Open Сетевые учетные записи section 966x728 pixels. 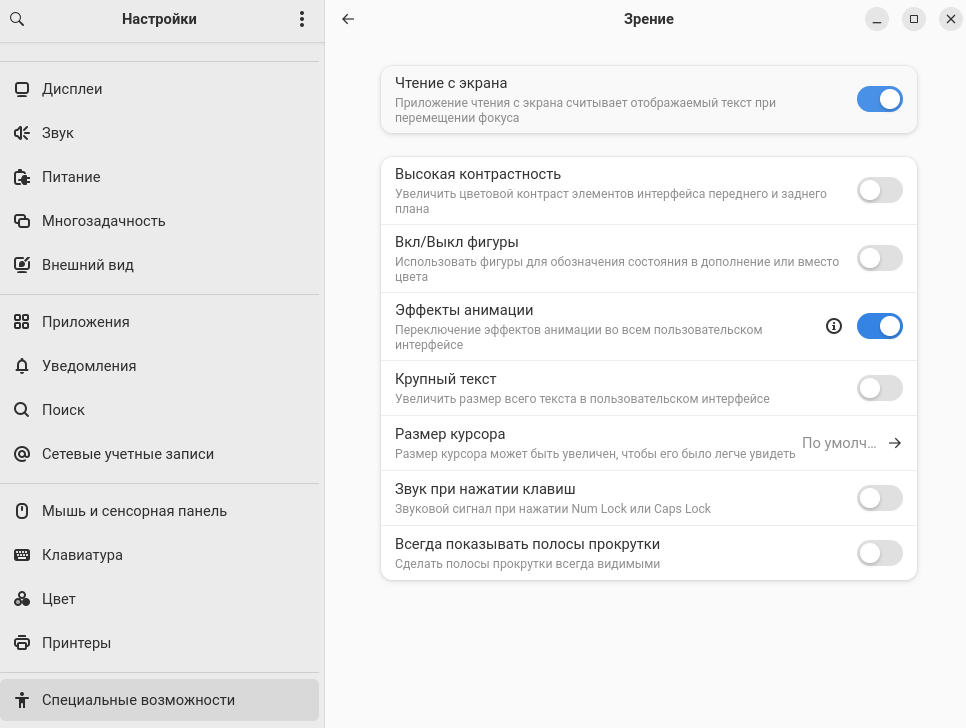point(128,454)
